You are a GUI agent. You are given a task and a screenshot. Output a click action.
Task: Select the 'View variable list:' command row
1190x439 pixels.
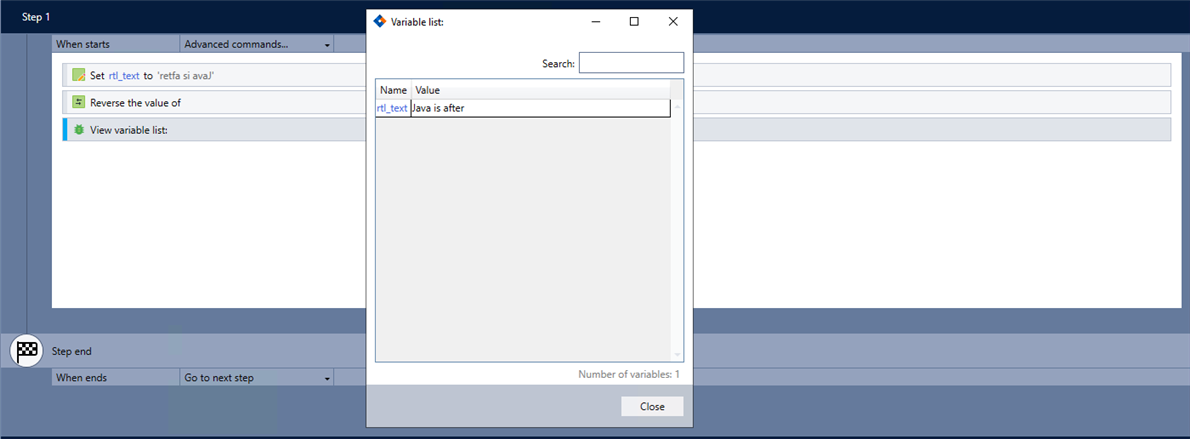(x=616, y=130)
